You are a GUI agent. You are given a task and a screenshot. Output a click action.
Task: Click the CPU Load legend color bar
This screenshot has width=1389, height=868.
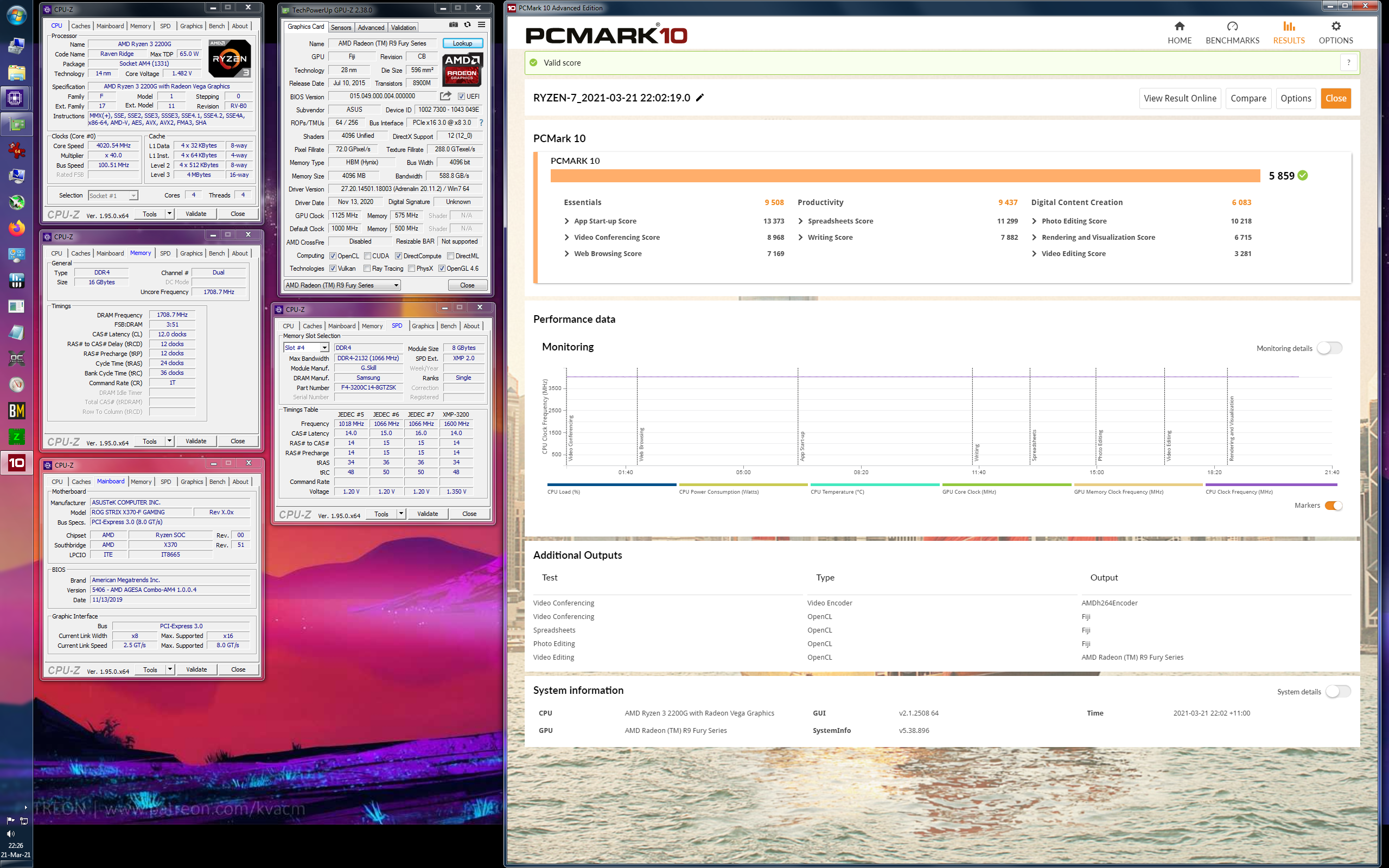pyautogui.click(x=612, y=484)
